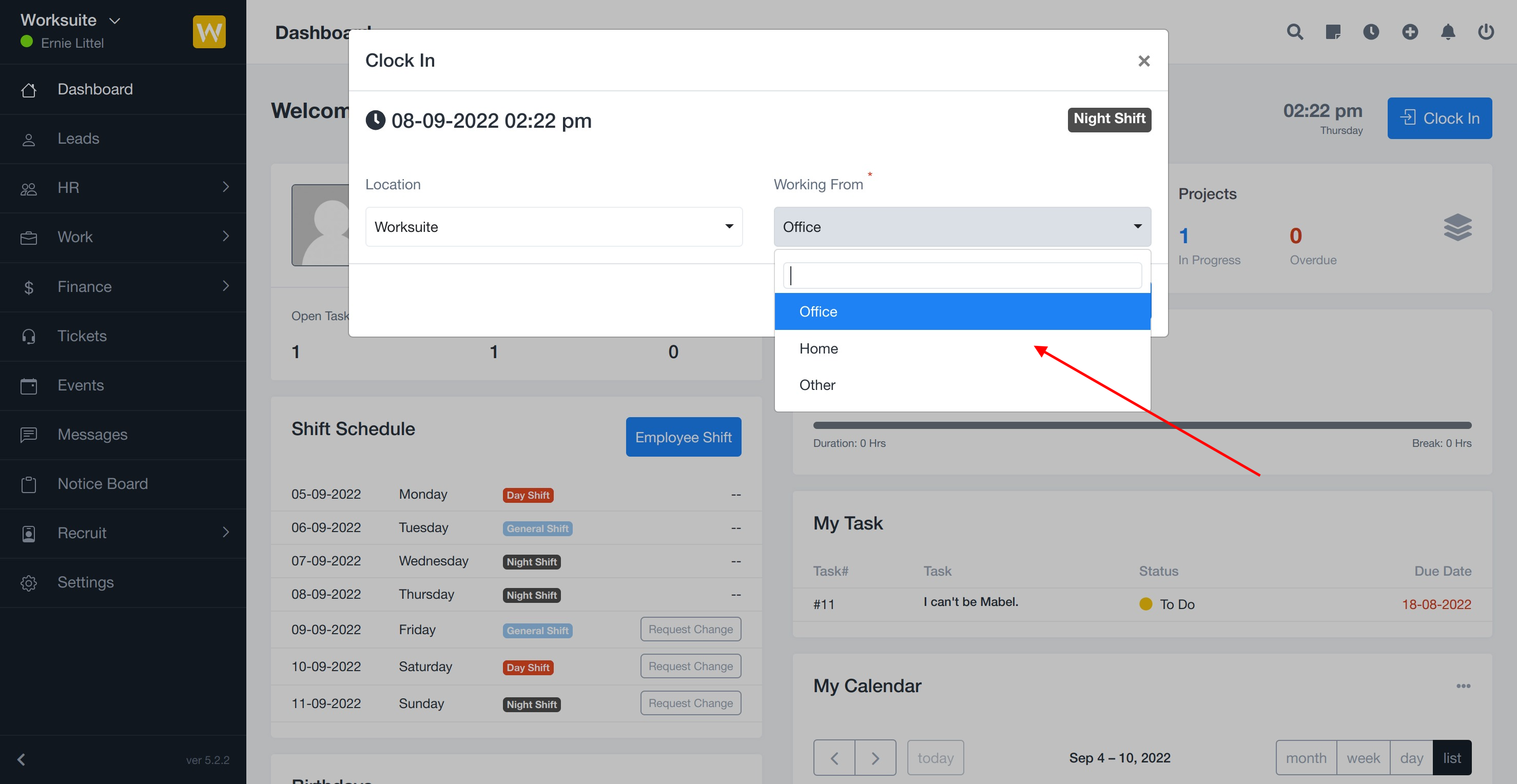1517x784 pixels.
Task: Click the Employee Shift button
Action: (x=683, y=437)
